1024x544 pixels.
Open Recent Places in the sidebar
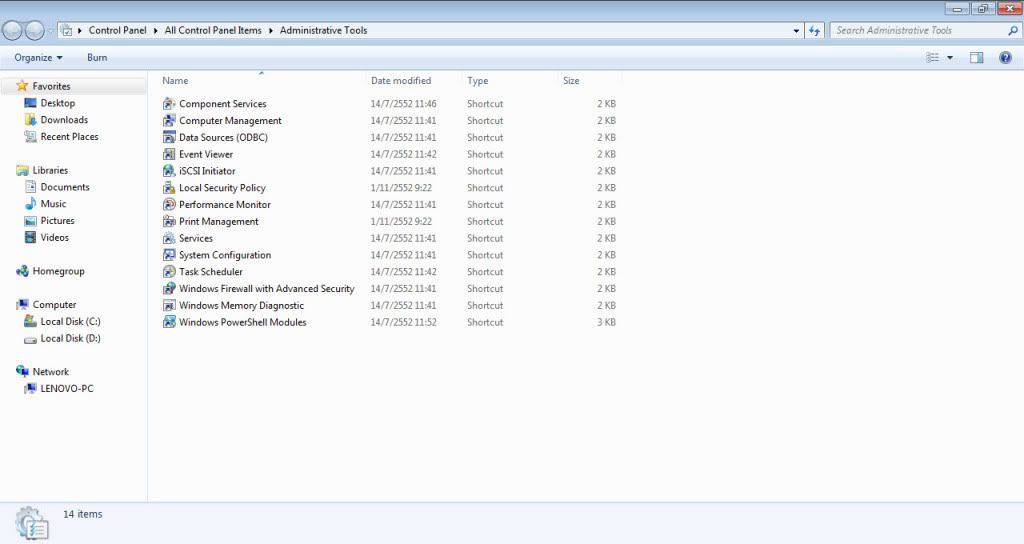pos(69,136)
